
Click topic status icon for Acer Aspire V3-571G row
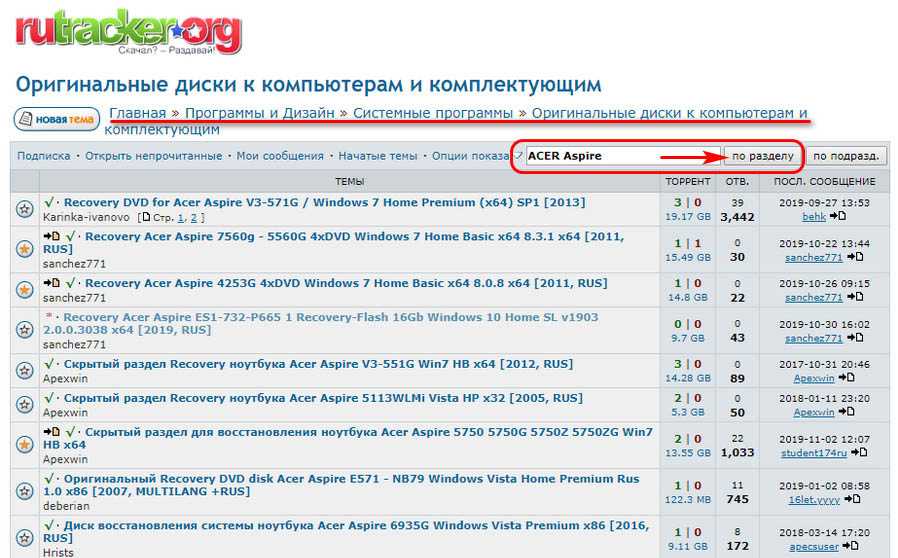(24, 209)
